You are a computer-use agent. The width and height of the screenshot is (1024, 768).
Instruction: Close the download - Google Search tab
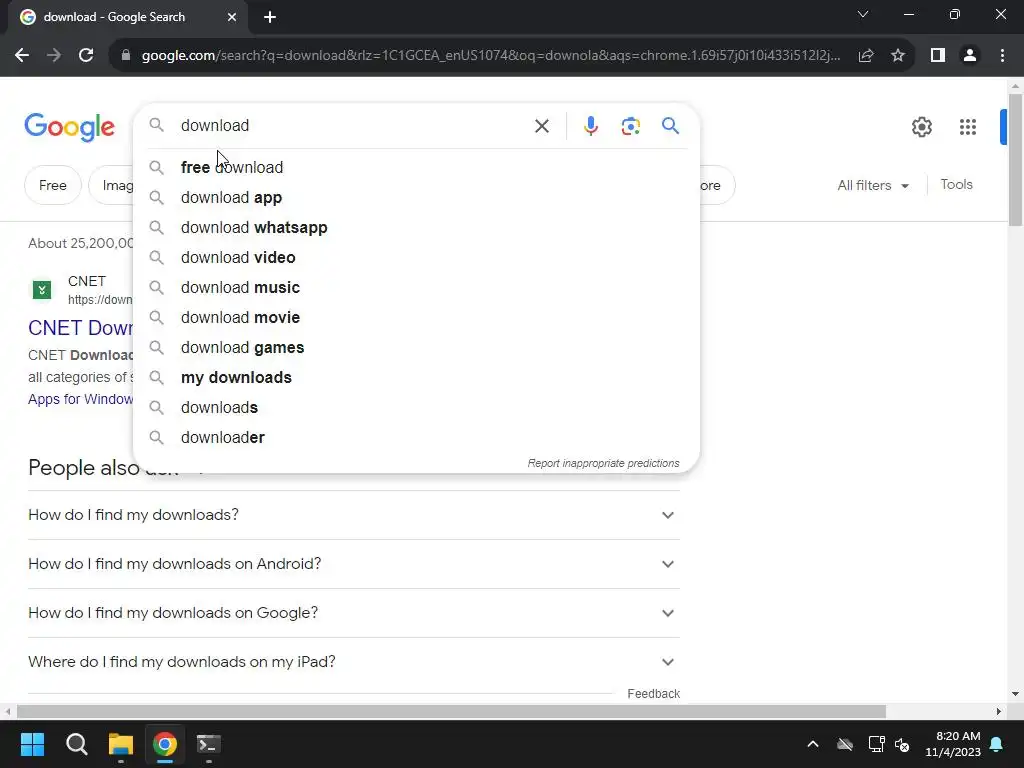232,17
